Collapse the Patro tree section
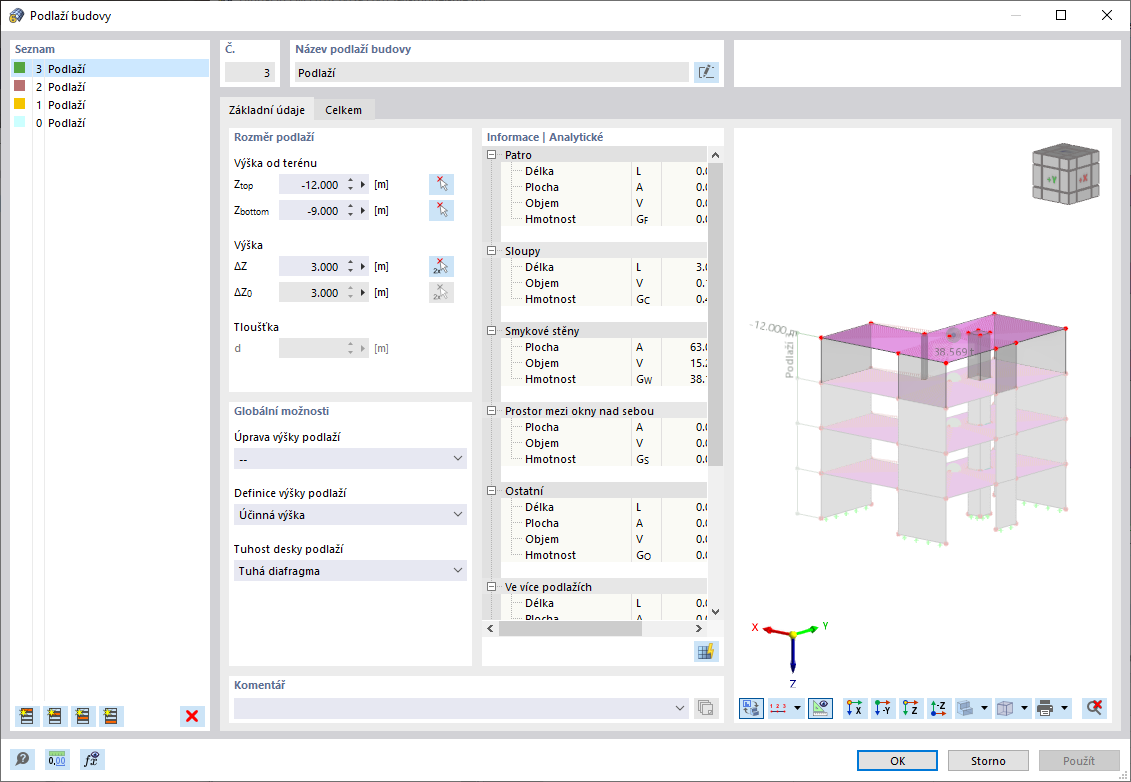The image size is (1131, 782). [492, 155]
